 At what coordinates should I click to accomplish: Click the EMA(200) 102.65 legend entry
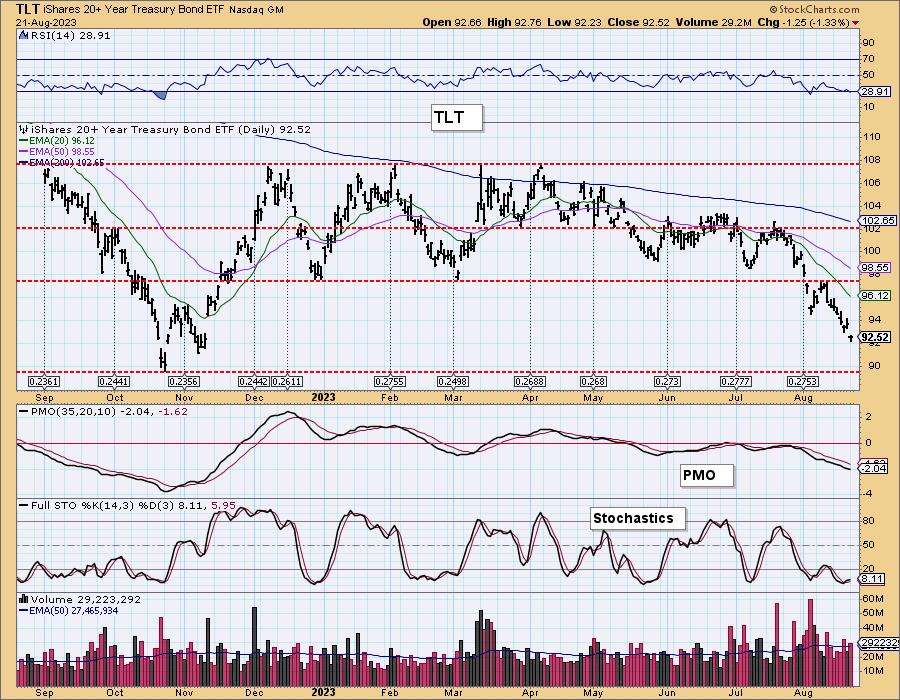62,162
